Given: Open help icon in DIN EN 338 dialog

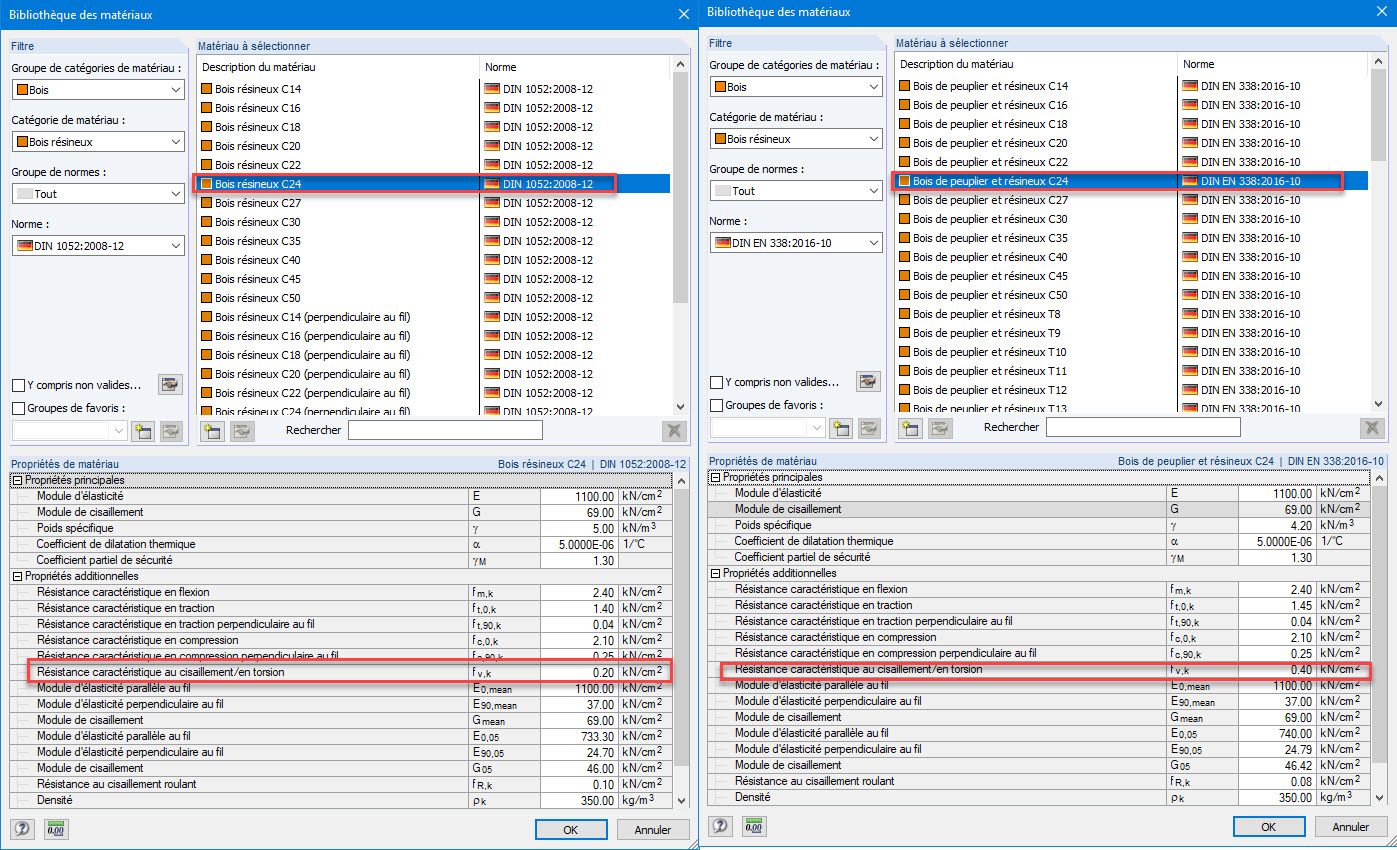Looking at the screenshot, I should click(x=719, y=826).
